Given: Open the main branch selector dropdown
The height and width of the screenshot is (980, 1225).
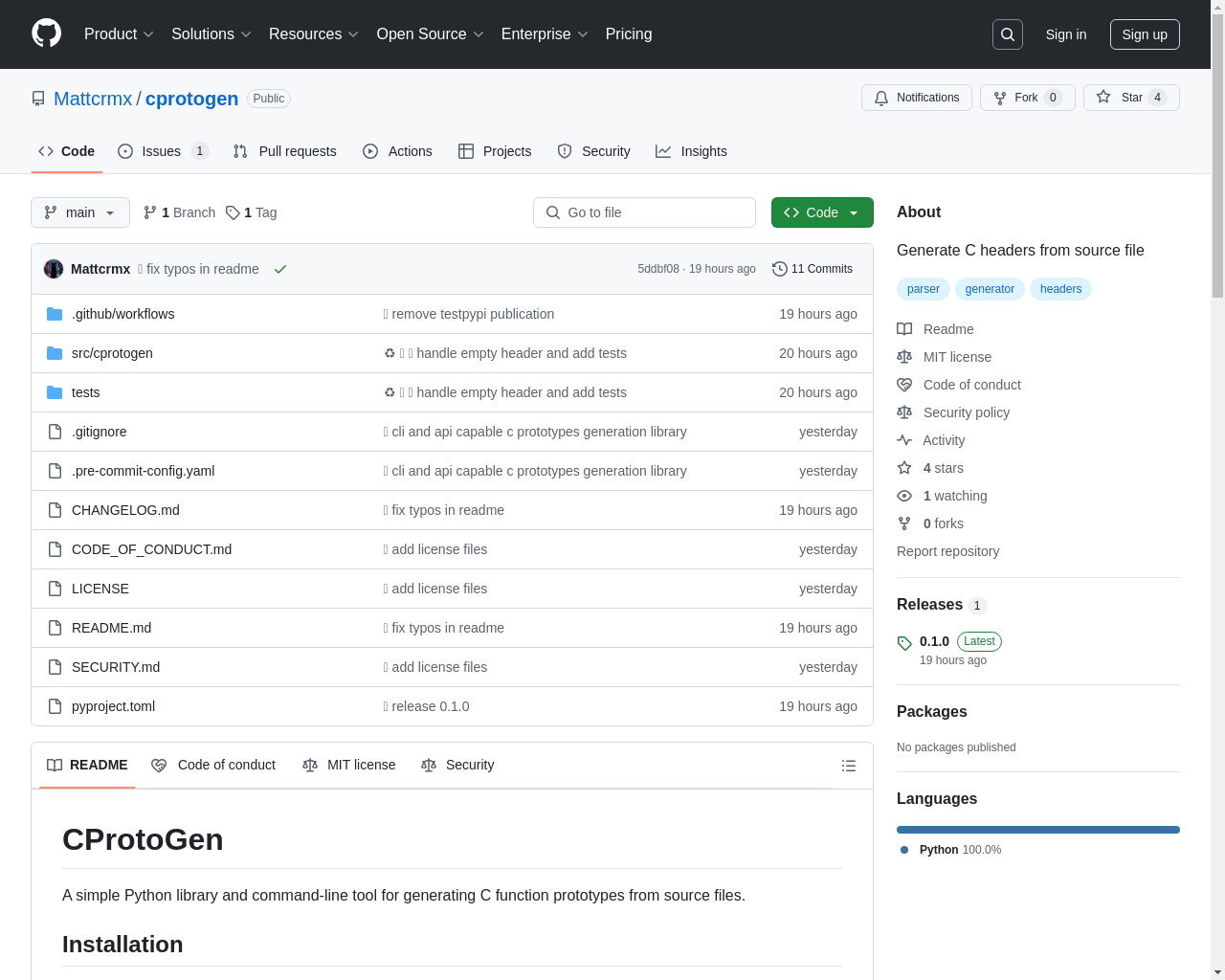Looking at the screenshot, I should click(80, 212).
